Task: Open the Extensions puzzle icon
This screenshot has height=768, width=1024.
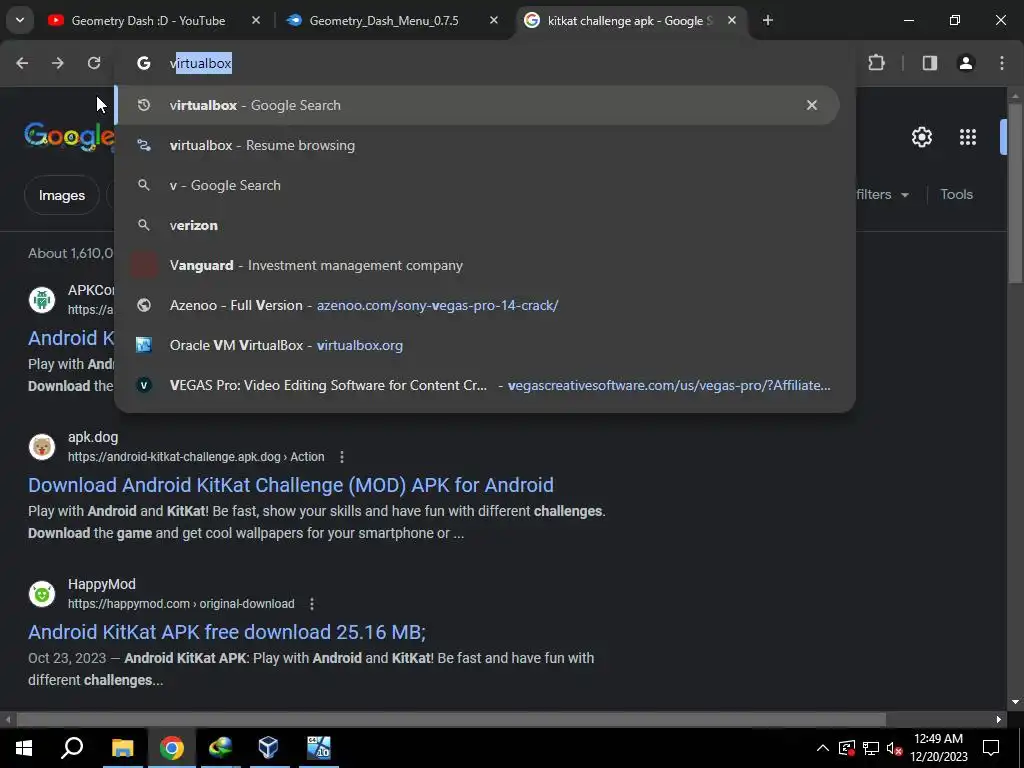Action: coord(876,63)
